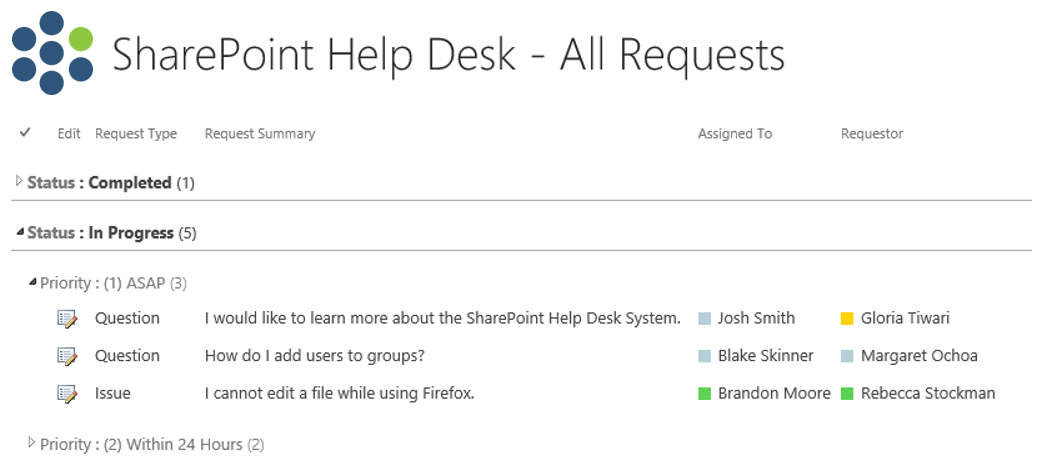The height and width of the screenshot is (461, 1038).
Task: Expand the Status Completed group
Action: pos(19,181)
